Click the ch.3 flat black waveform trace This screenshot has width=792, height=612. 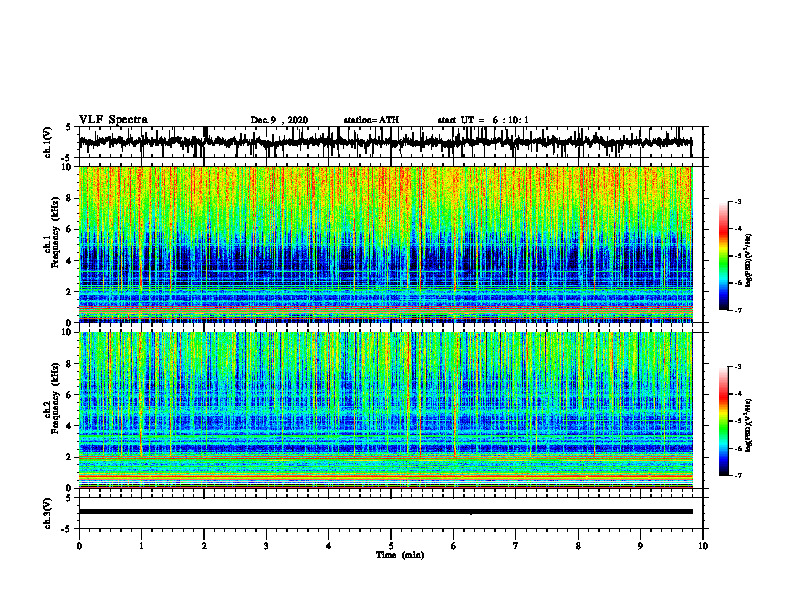385,512
